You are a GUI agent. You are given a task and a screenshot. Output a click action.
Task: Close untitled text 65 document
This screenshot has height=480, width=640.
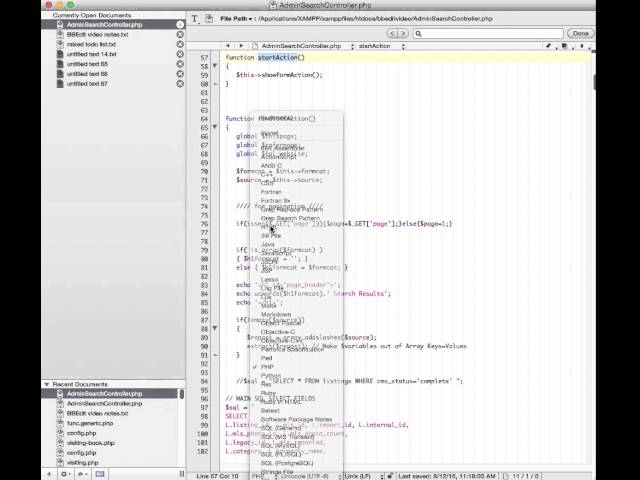pos(180,64)
